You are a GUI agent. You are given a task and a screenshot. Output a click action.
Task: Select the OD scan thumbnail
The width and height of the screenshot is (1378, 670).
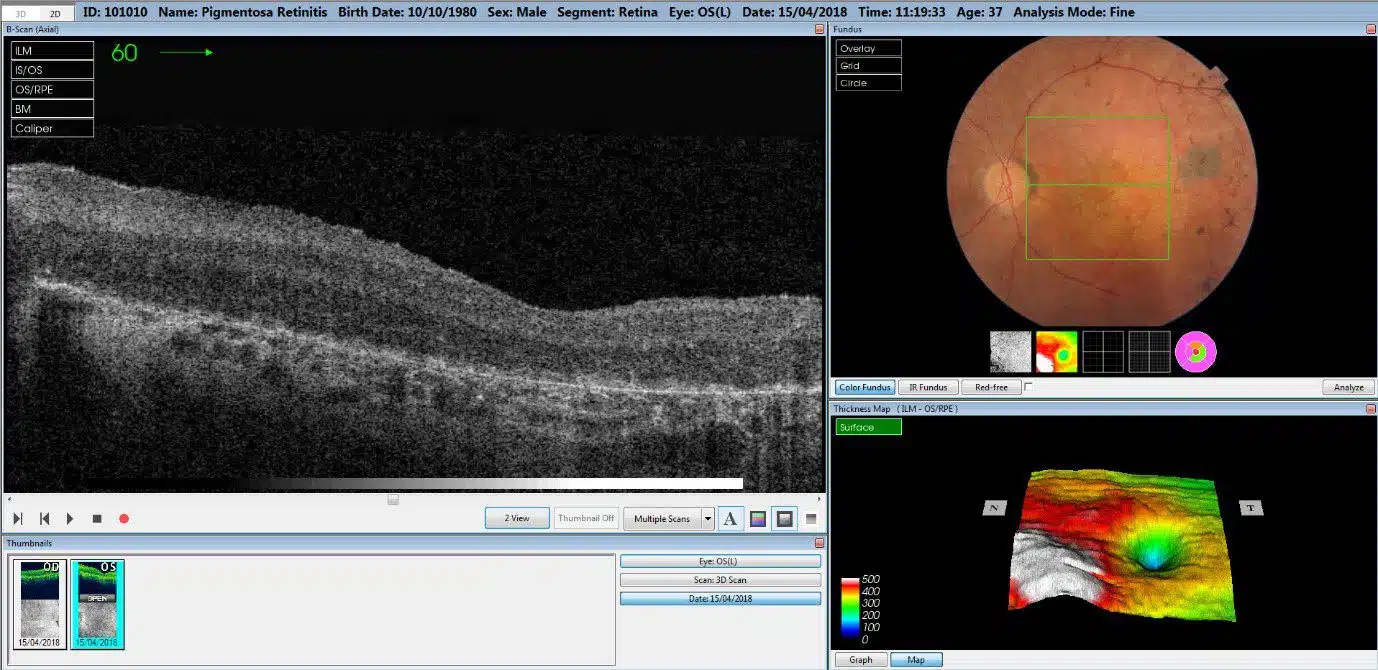42,603
